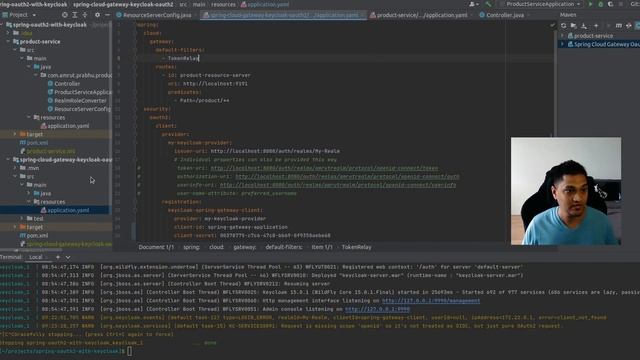The height and width of the screenshot is (360, 640).
Task: Expand the .mvn folder
Action: point(15,168)
